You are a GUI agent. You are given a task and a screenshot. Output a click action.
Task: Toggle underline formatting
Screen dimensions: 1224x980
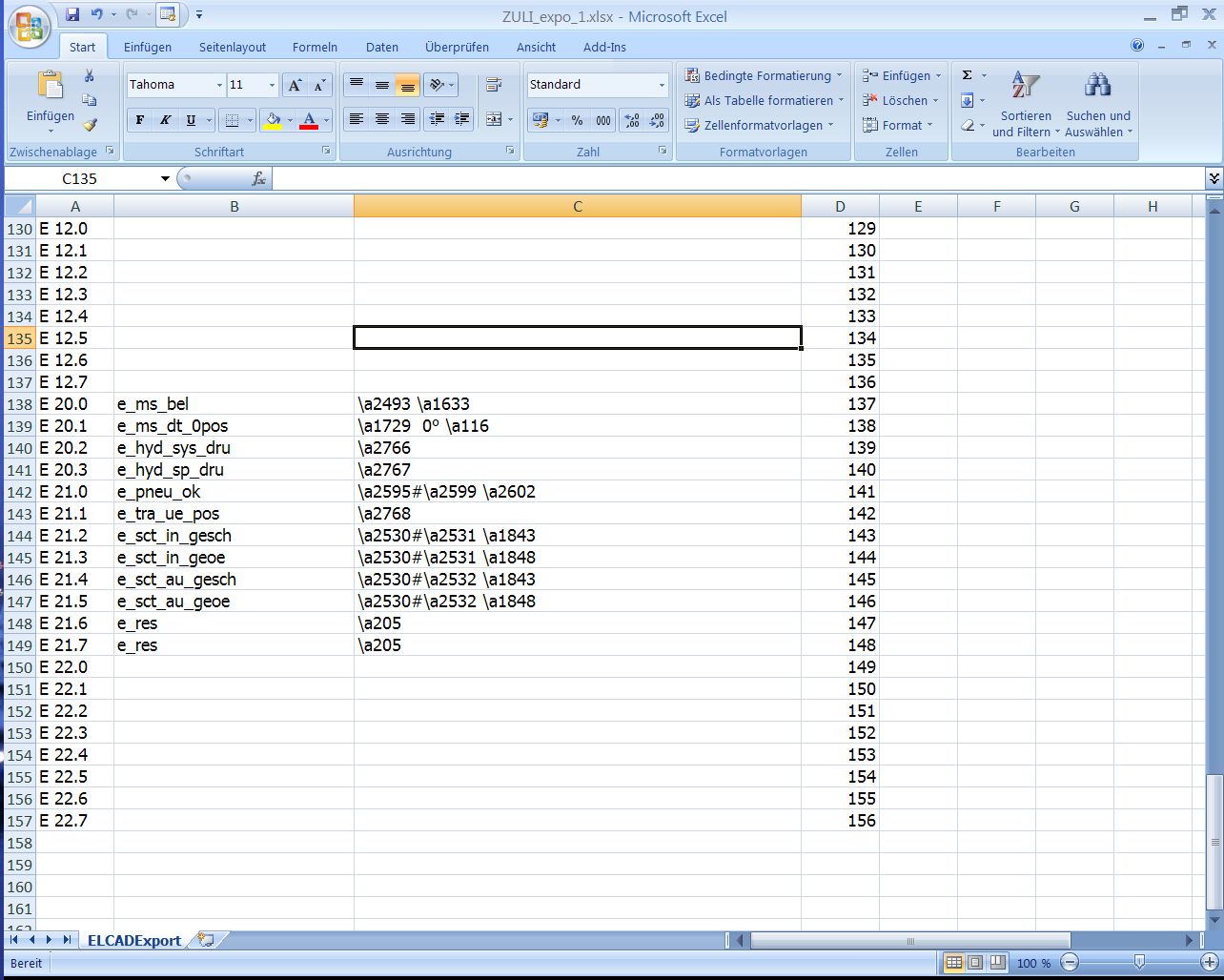point(191,120)
